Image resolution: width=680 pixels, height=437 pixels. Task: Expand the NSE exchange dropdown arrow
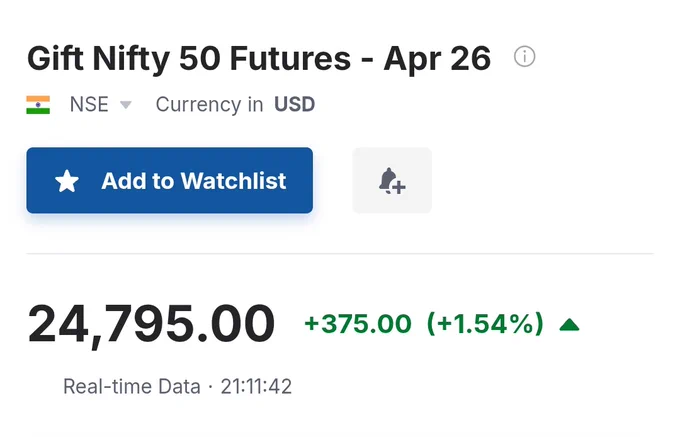125,105
